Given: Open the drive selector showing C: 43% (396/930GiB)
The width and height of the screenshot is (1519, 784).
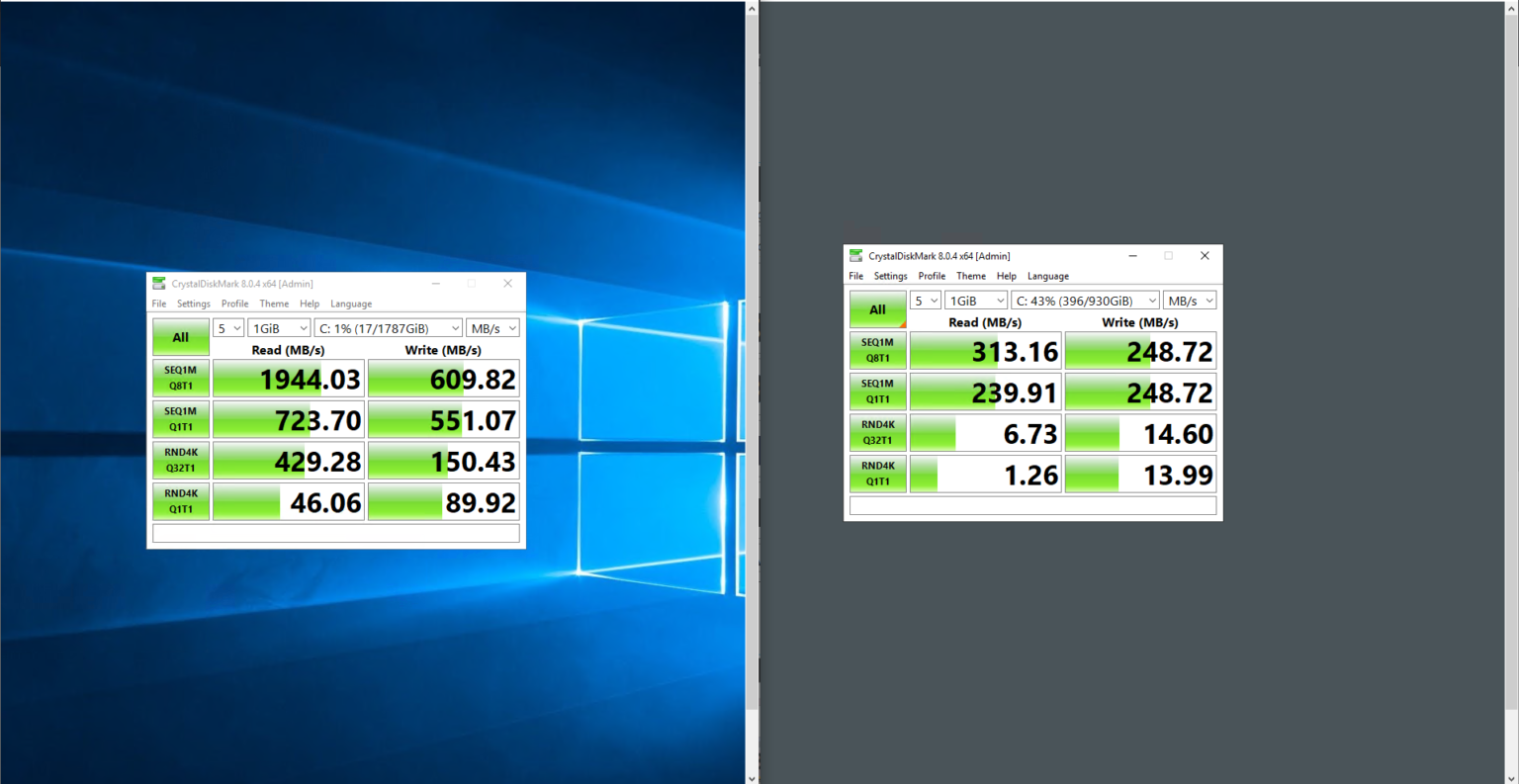Looking at the screenshot, I should click(1085, 300).
